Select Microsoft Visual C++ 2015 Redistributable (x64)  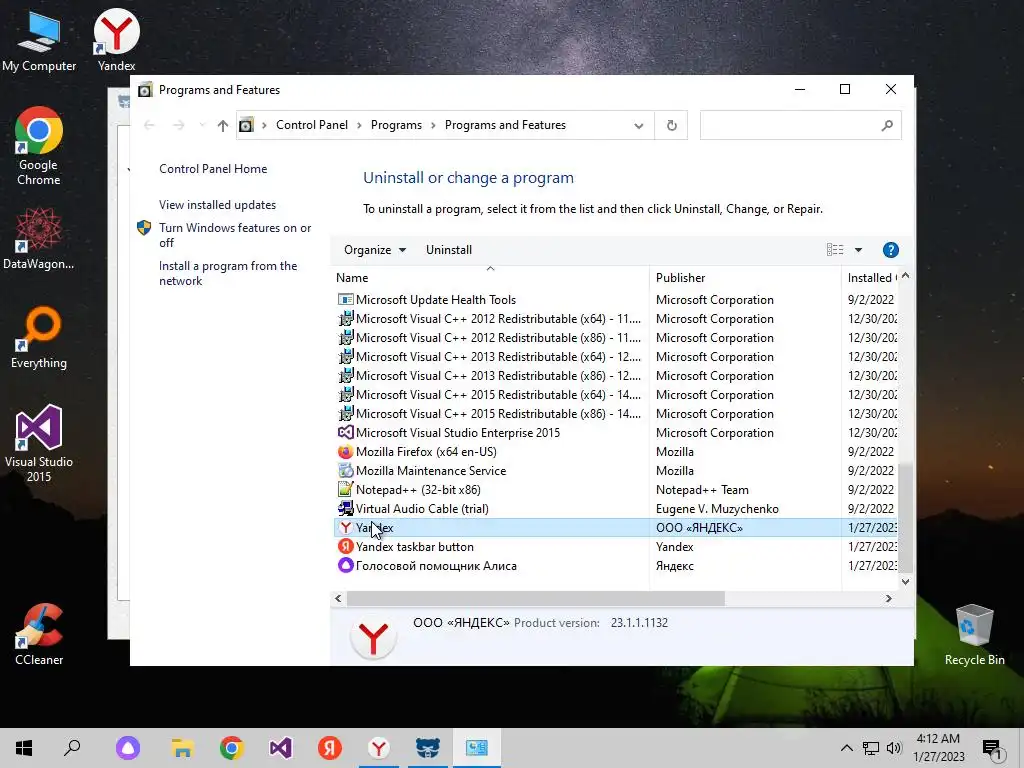[x=614, y=394]
